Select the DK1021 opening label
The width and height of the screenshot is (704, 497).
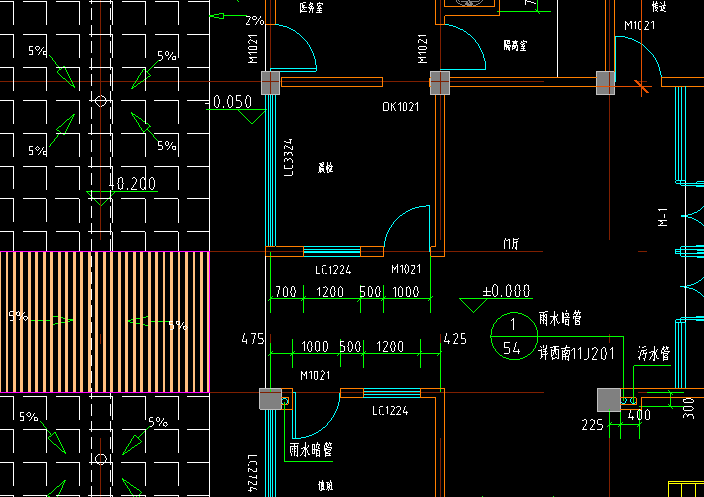tap(400, 107)
